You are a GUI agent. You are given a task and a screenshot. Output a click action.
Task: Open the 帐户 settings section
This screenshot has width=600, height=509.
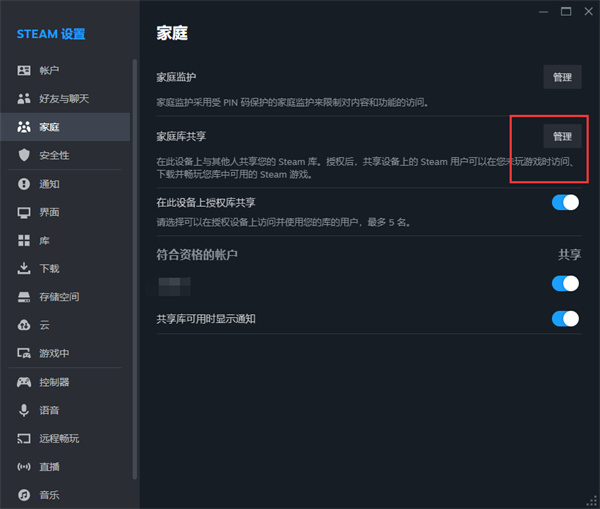[65, 70]
